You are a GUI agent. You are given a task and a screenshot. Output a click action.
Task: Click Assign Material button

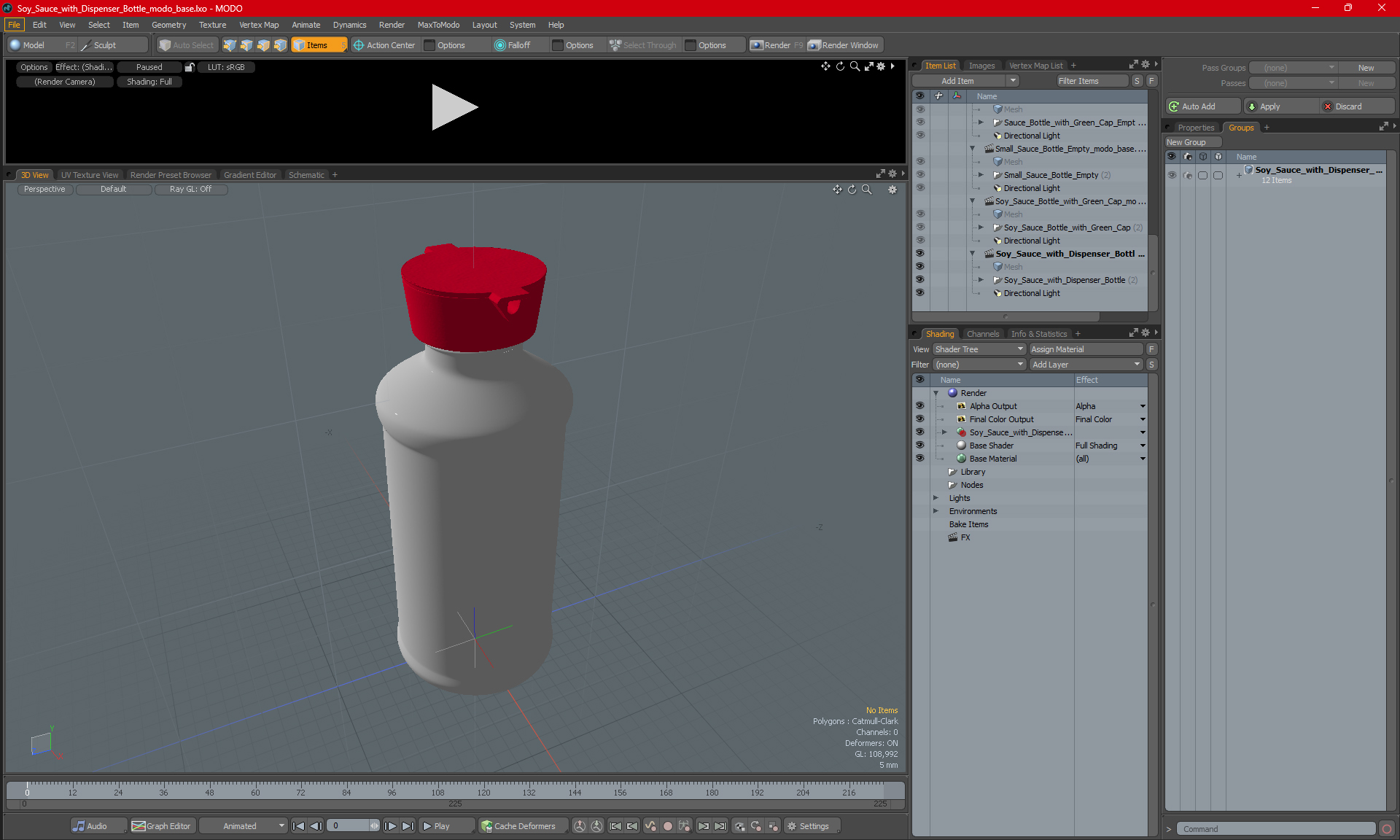1086,349
